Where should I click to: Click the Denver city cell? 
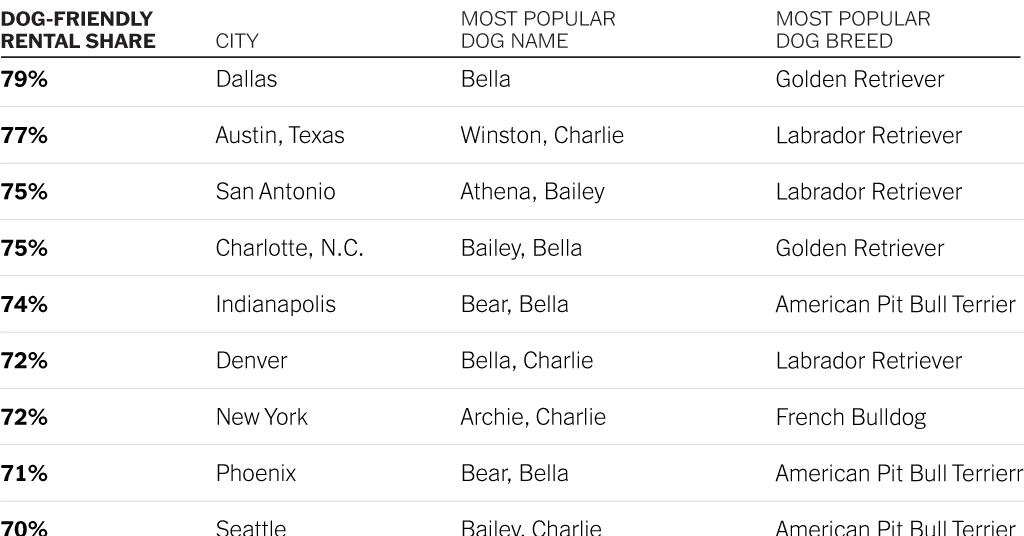tap(251, 360)
